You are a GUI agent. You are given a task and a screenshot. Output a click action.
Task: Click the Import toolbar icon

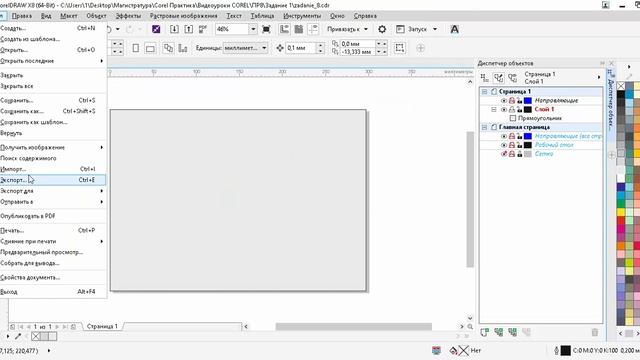pos(174,29)
